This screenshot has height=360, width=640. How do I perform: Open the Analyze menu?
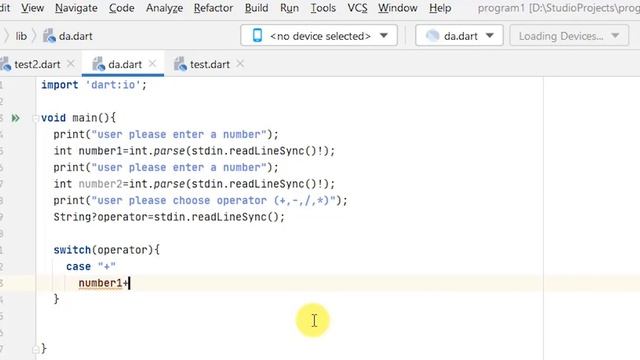(164, 8)
